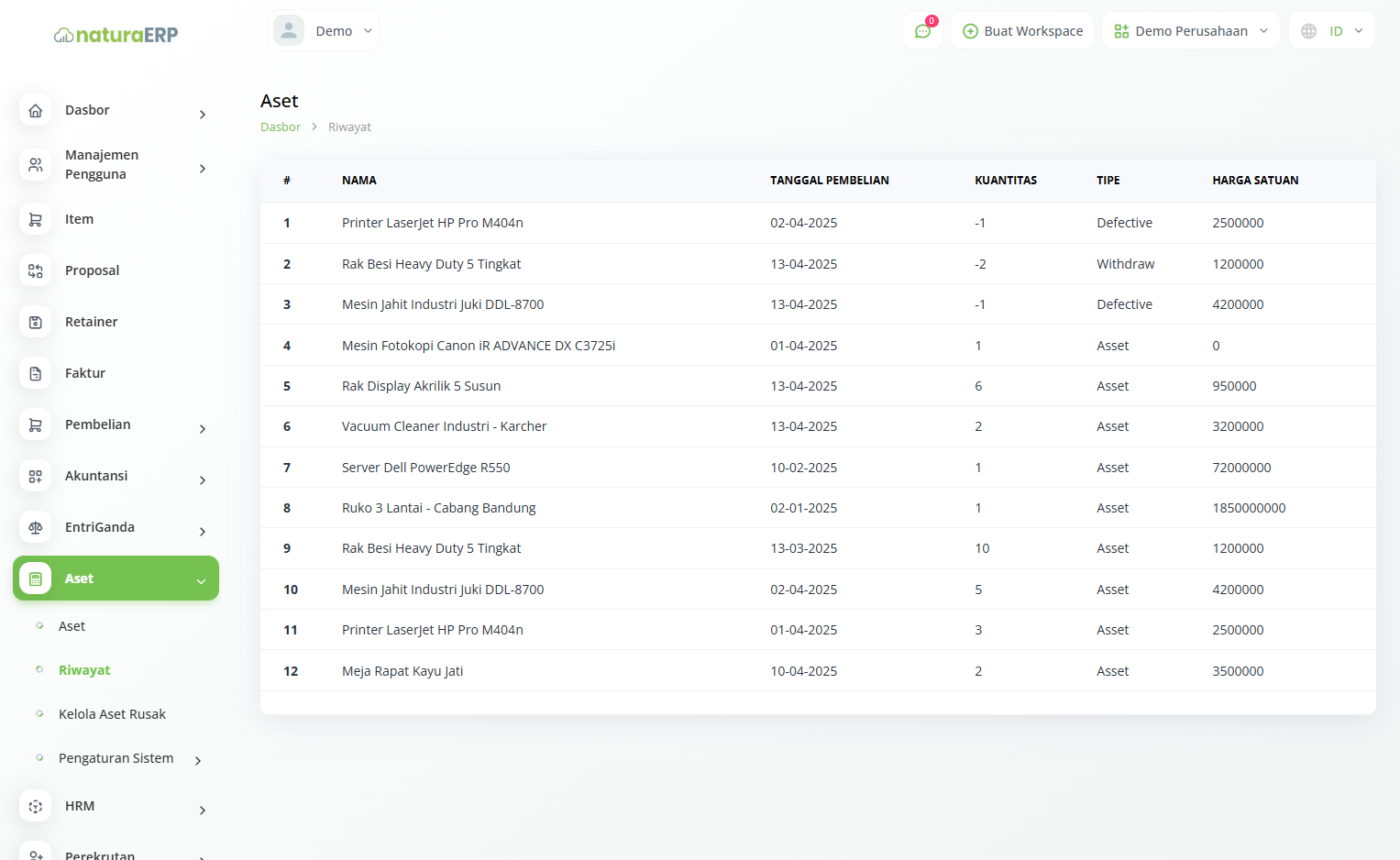Click the Demo Perusahaan workspace grid icon

[x=1121, y=31]
